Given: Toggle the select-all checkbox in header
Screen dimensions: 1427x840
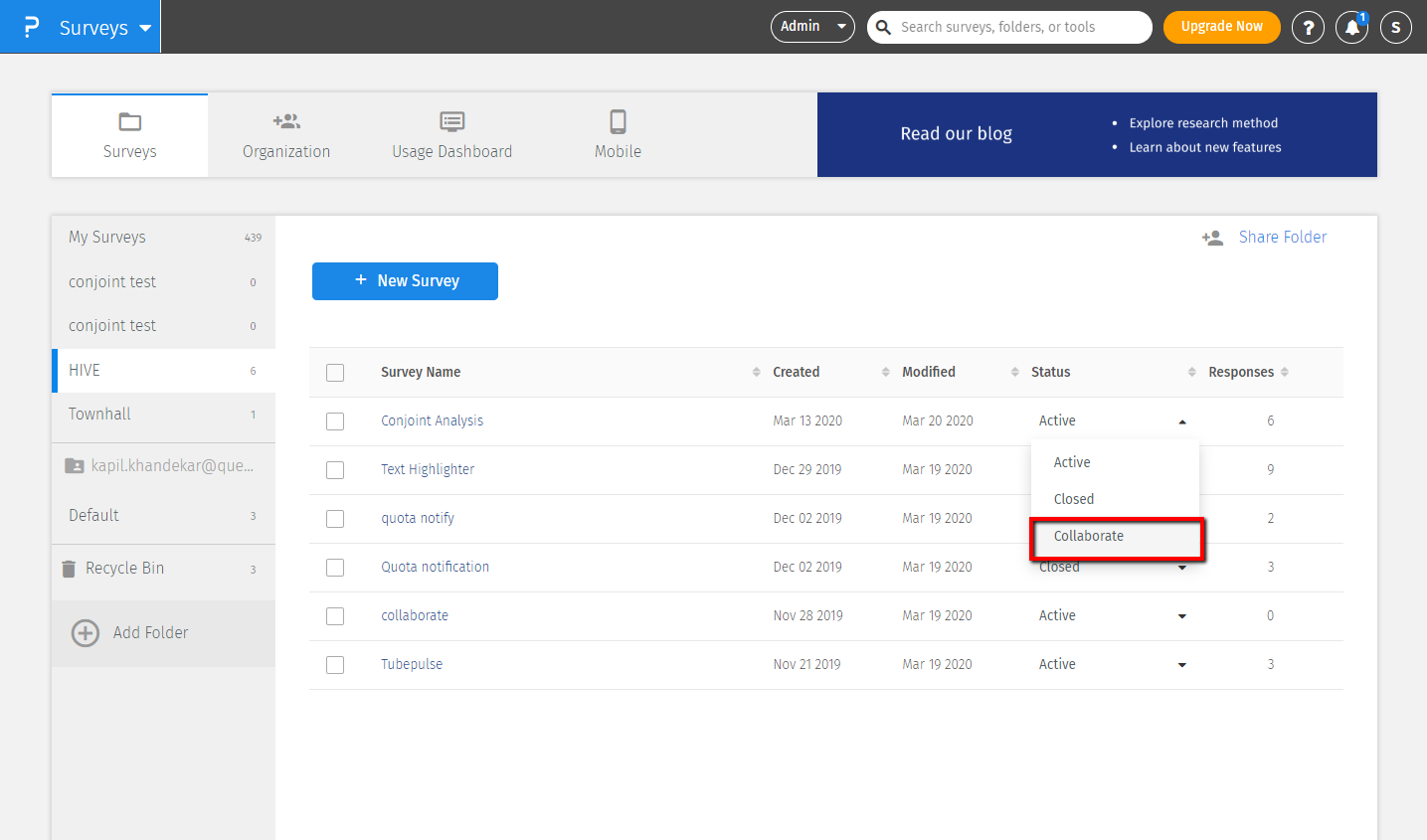Looking at the screenshot, I should click(335, 373).
